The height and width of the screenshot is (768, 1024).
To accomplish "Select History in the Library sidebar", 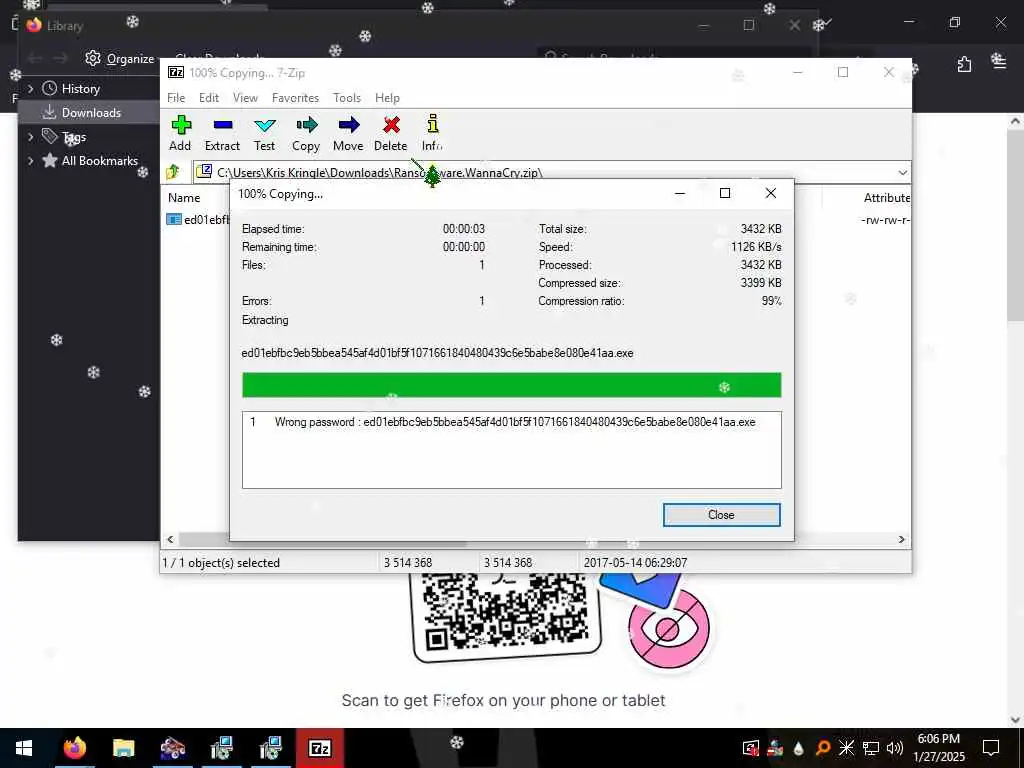I will tap(80, 88).
